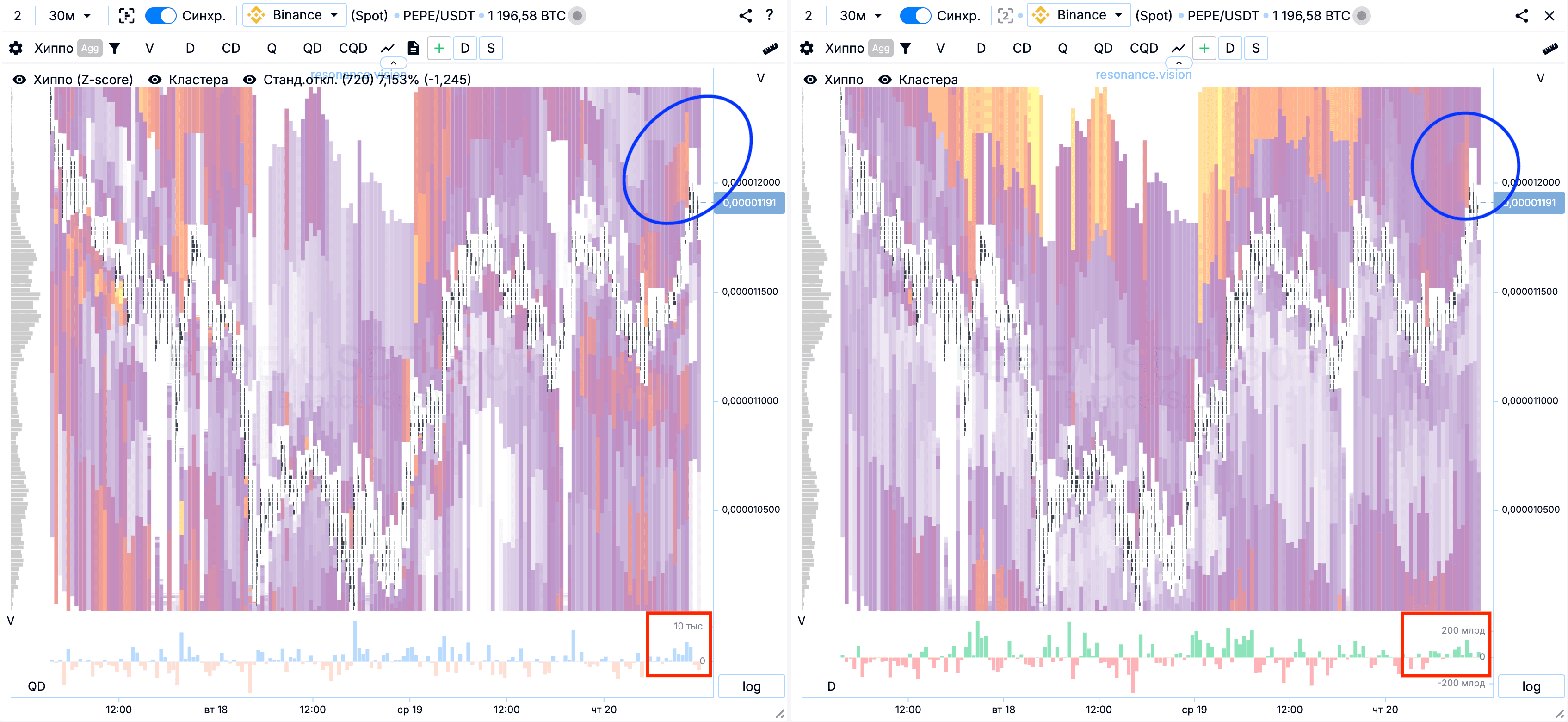1568x722 pixels.
Task: Click D indicator label below right chart
Action: [832, 686]
